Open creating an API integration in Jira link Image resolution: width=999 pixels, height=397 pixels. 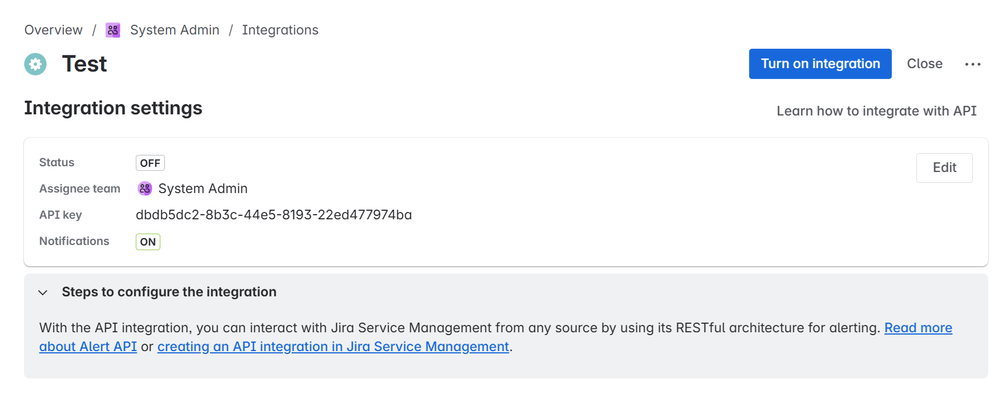click(333, 347)
